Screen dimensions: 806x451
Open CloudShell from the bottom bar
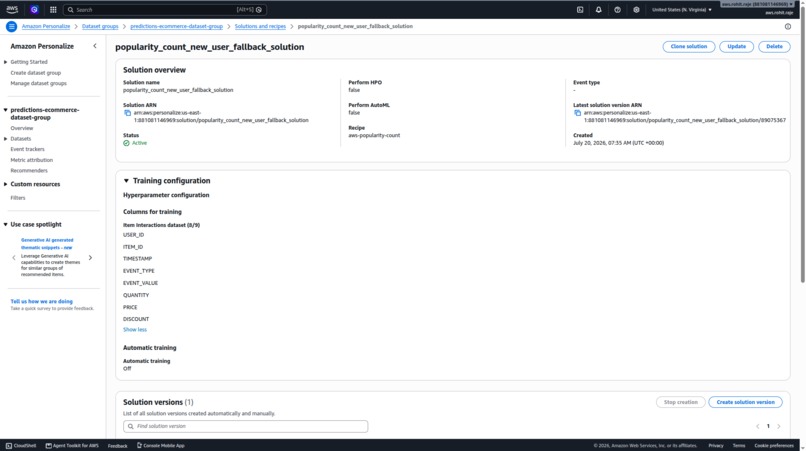21,445
